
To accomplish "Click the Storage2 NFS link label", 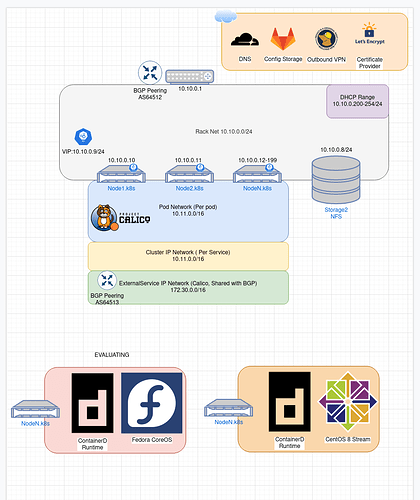I will click(x=336, y=213).
